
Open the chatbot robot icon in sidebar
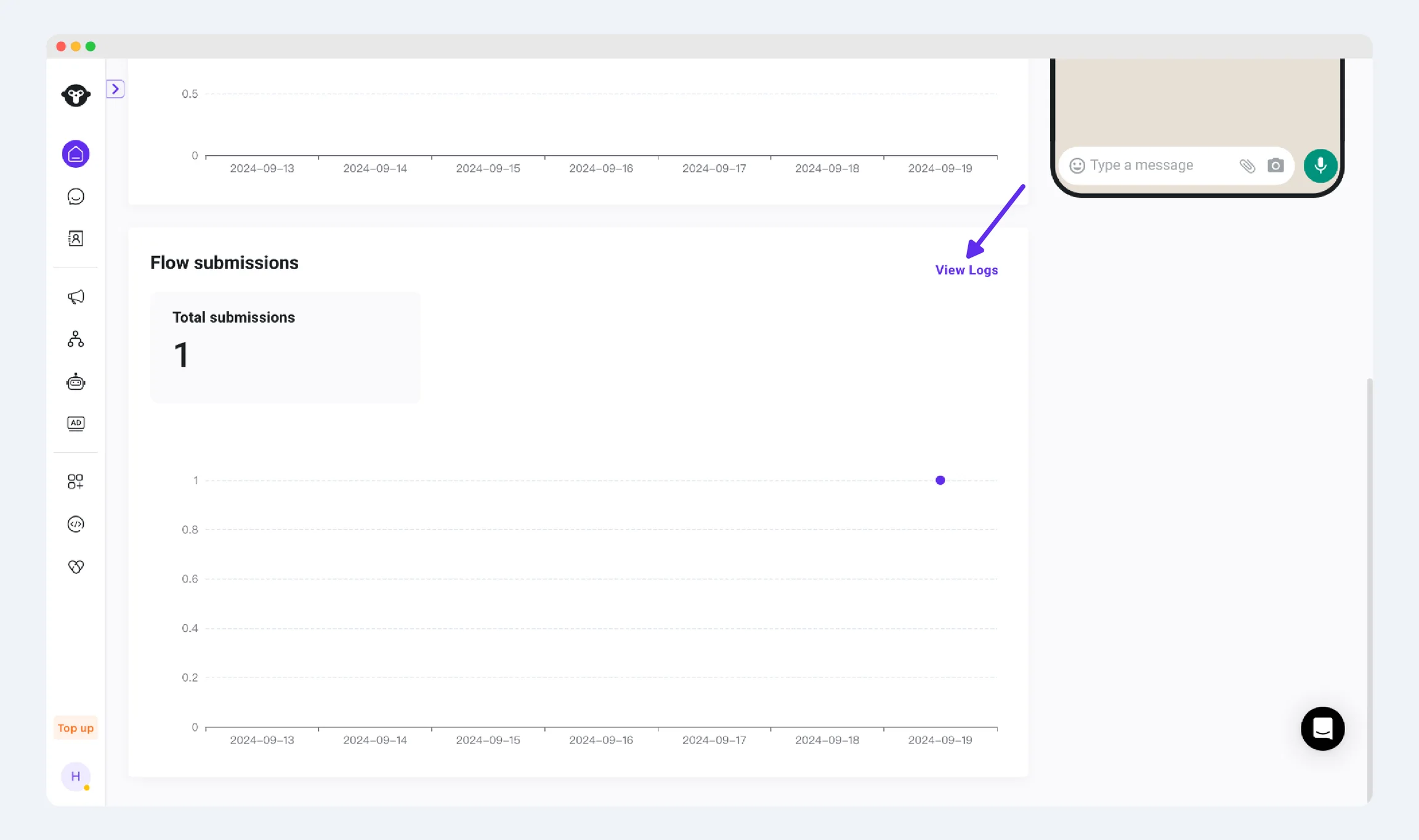(x=76, y=382)
